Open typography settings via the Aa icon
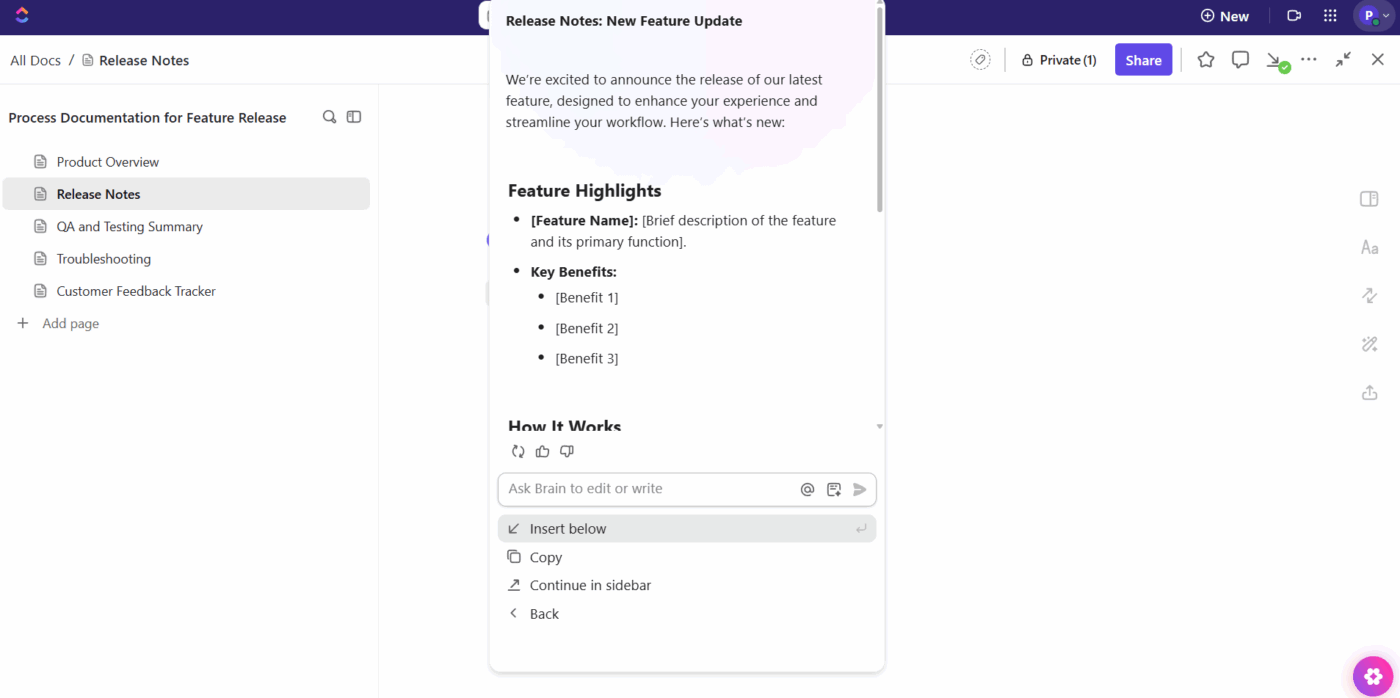 coord(1369,247)
